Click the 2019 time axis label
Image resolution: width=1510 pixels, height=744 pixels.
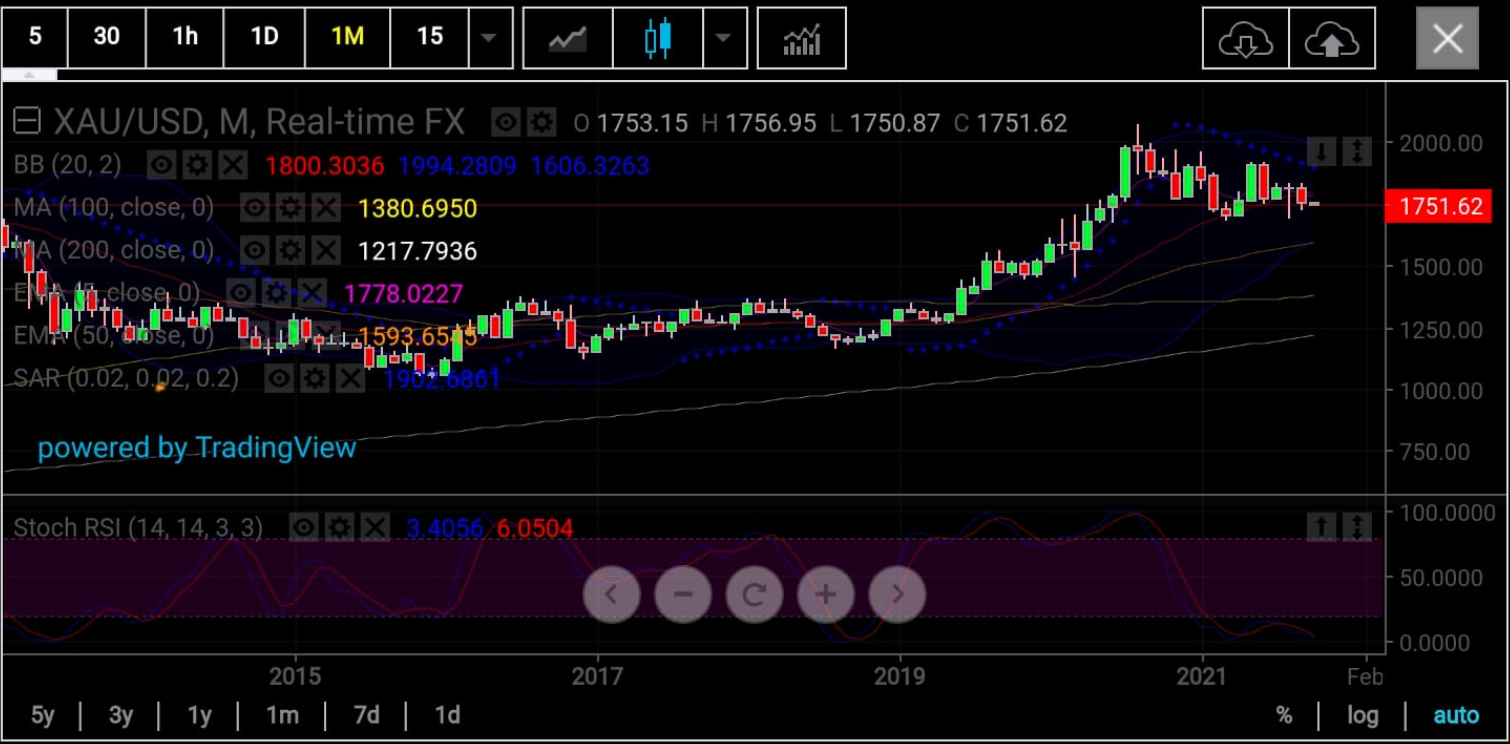(x=900, y=677)
